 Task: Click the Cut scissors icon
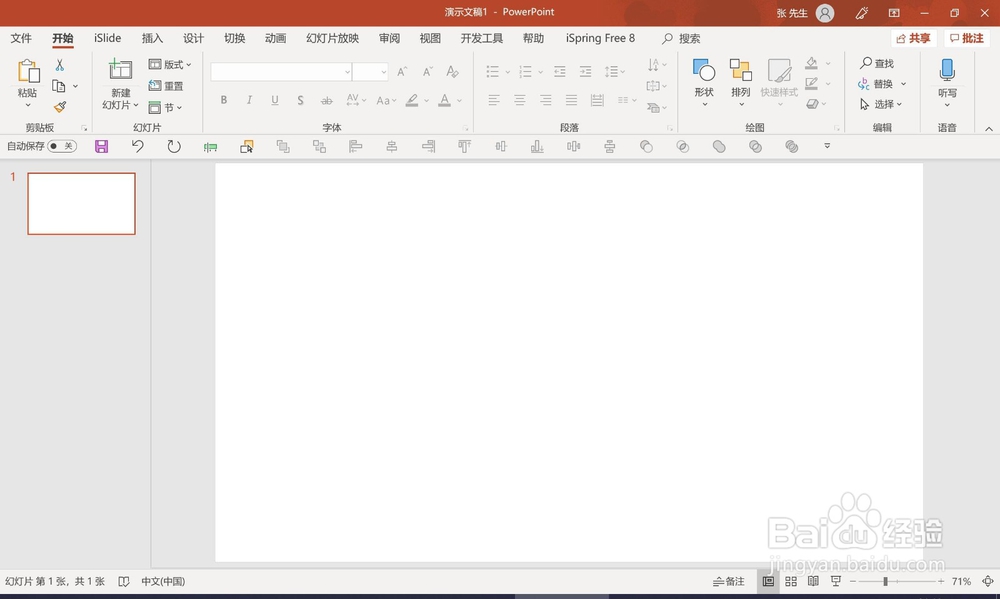(x=59, y=65)
